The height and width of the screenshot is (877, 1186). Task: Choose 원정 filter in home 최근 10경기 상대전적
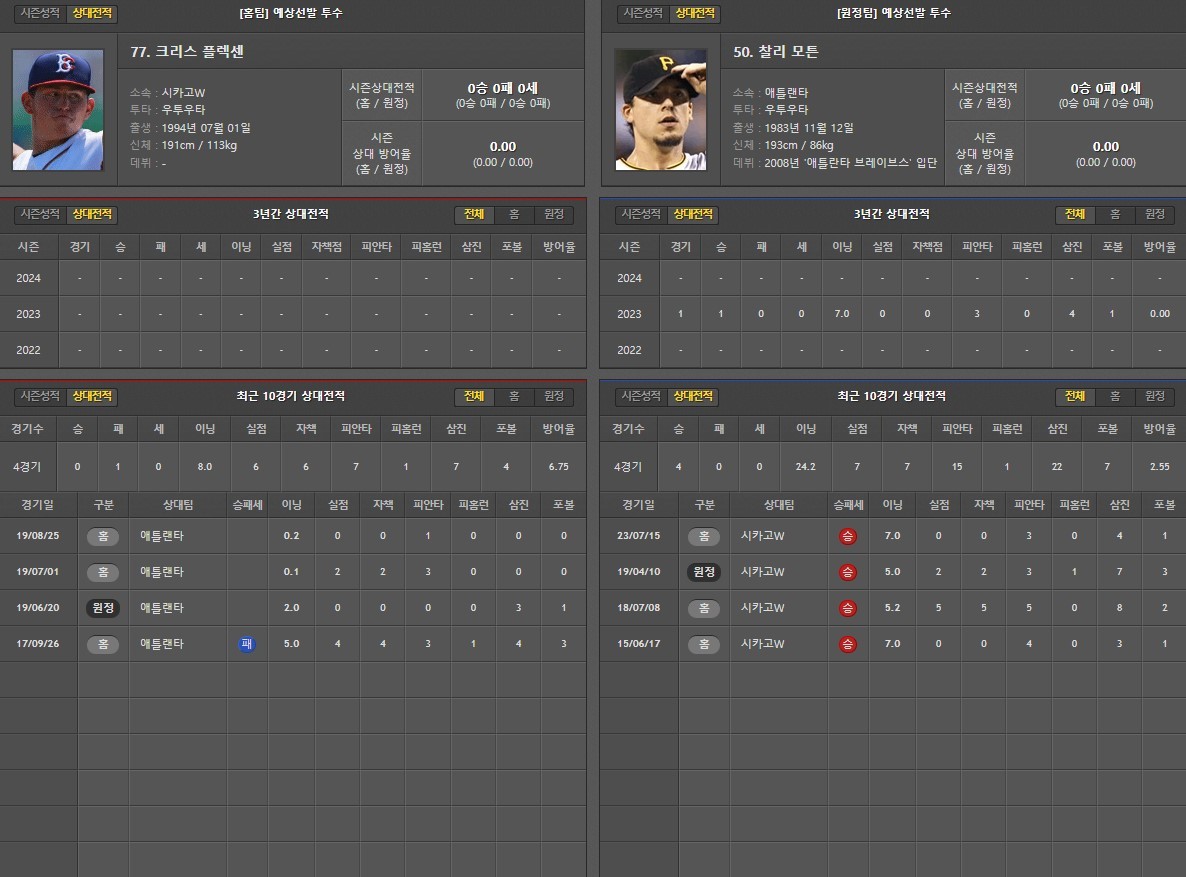554,396
